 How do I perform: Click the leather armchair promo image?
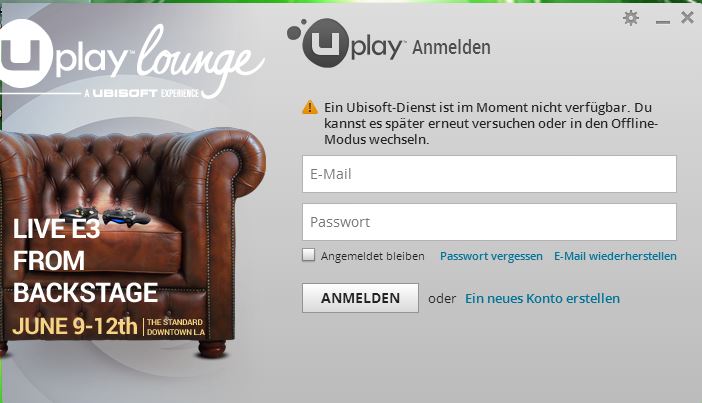point(133,242)
